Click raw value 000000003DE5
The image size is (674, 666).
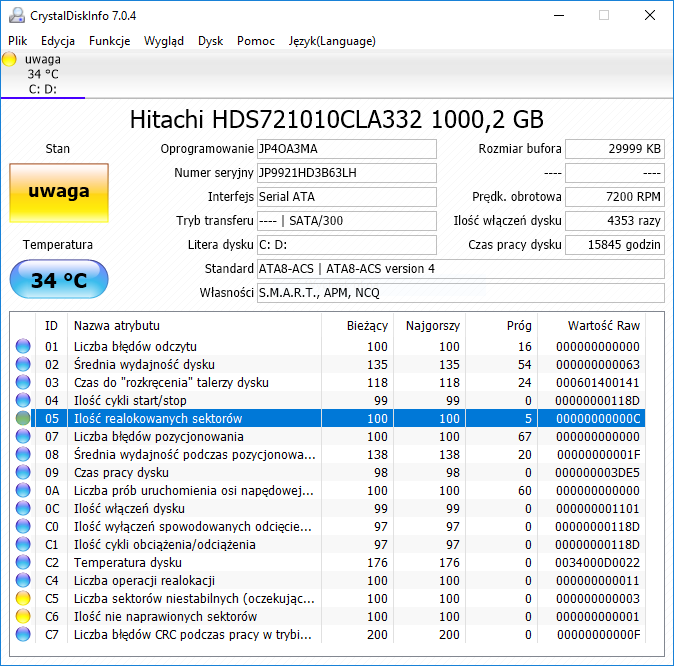point(597,473)
